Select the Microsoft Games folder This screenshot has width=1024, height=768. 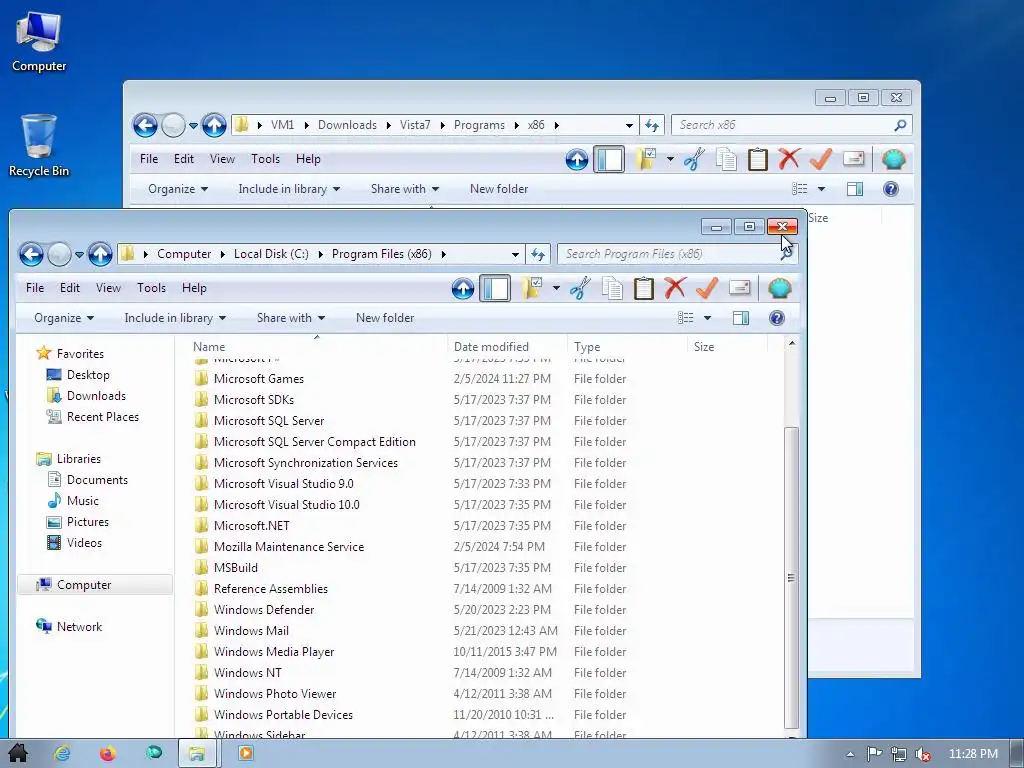tap(259, 379)
